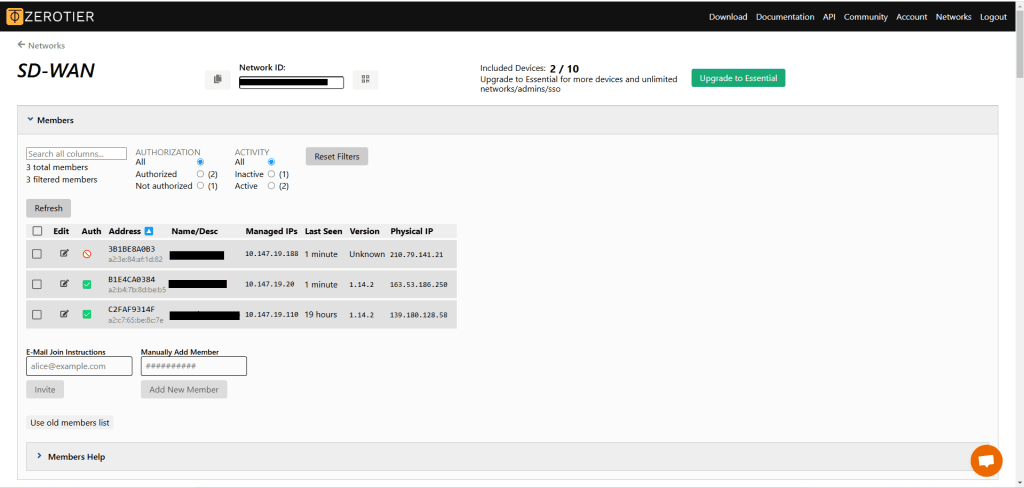Toggle the auth checkbox for B1E4CA0384

point(87,284)
